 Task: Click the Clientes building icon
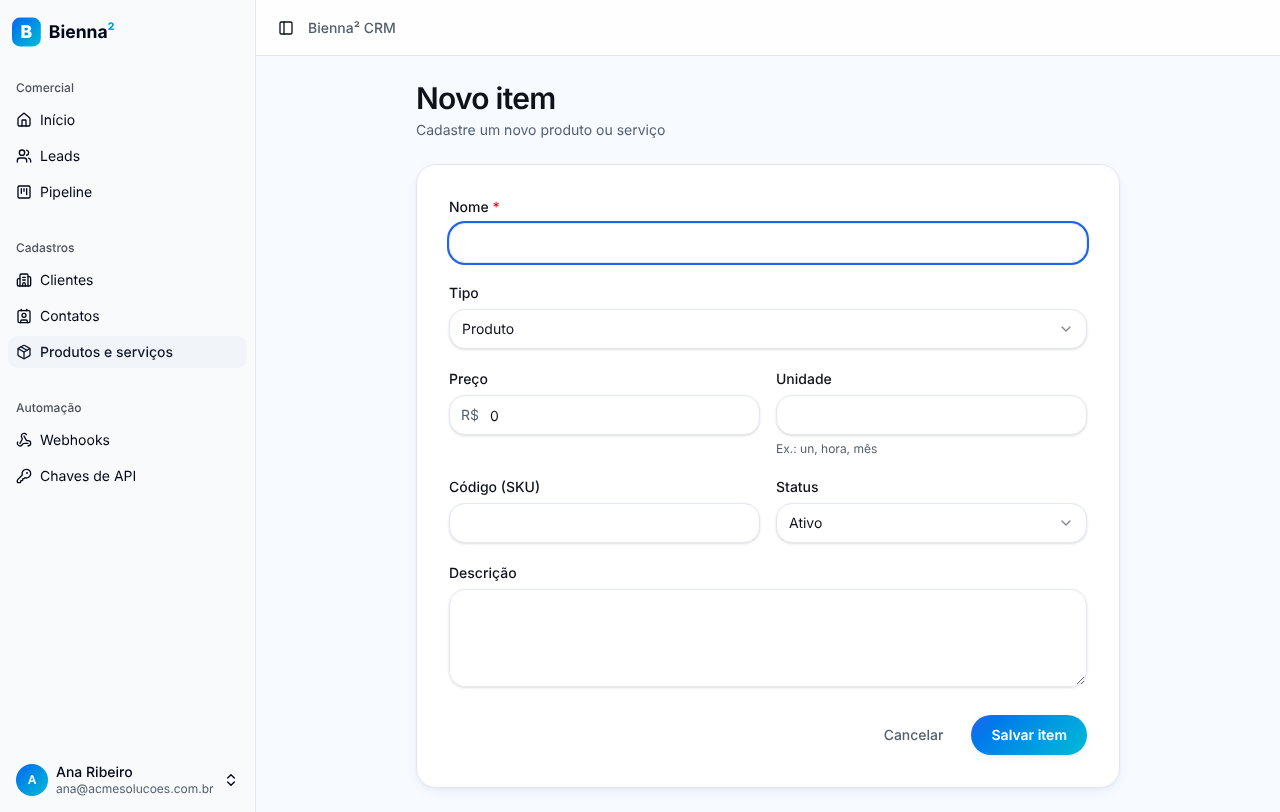pyautogui.click(x=24, y=280)
